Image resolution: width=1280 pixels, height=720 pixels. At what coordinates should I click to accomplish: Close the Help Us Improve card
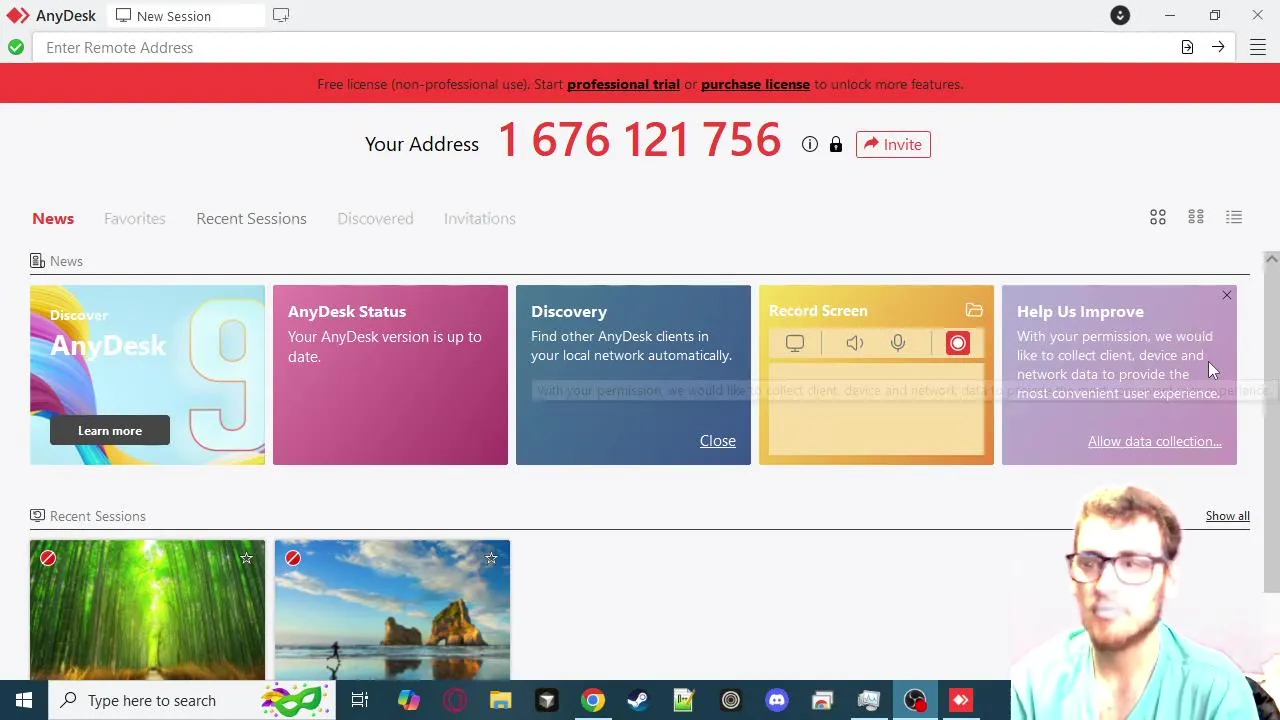click(1227, 295)
